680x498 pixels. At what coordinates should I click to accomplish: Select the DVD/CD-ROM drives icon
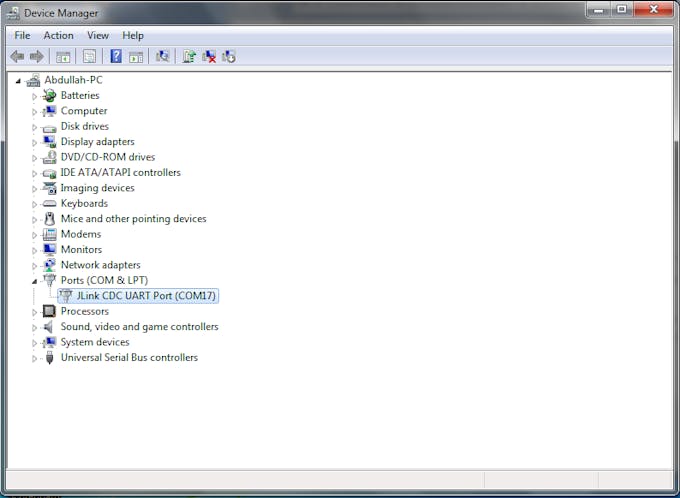coord(49,157)
